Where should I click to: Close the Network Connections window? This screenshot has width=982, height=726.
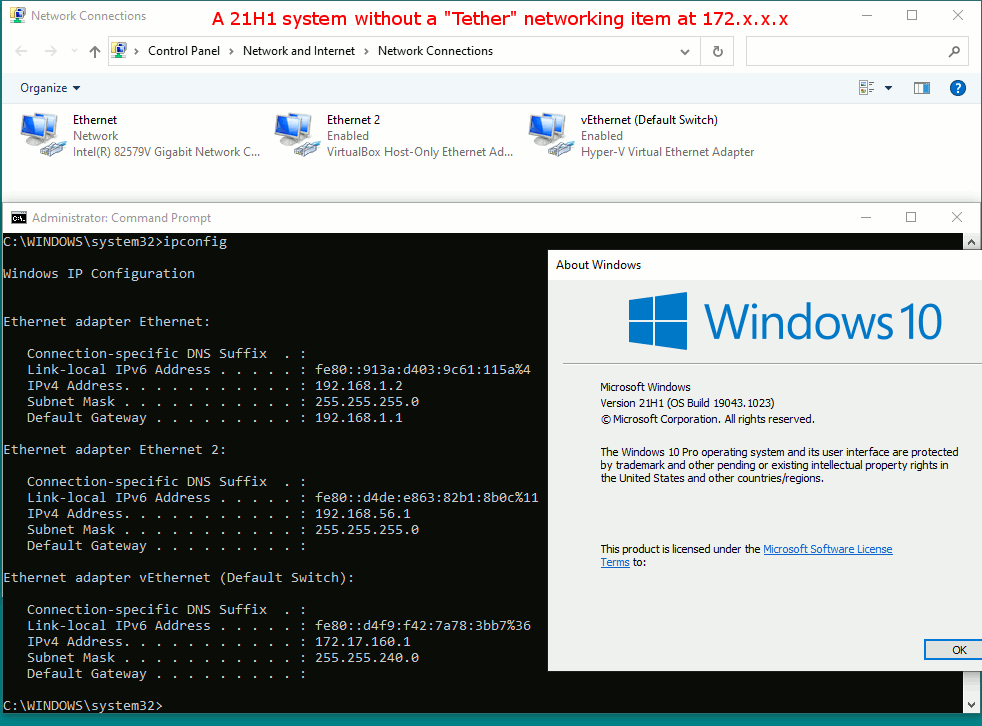coord(958,16)
